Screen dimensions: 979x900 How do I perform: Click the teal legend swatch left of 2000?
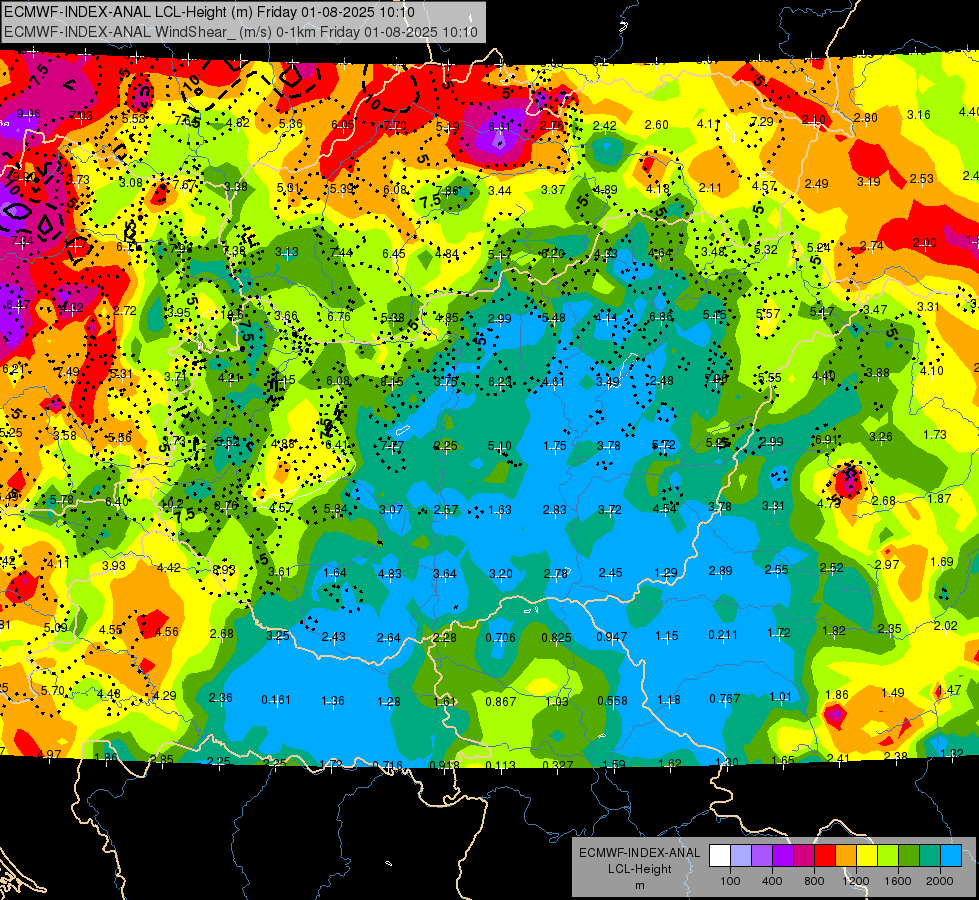point(930,855)
